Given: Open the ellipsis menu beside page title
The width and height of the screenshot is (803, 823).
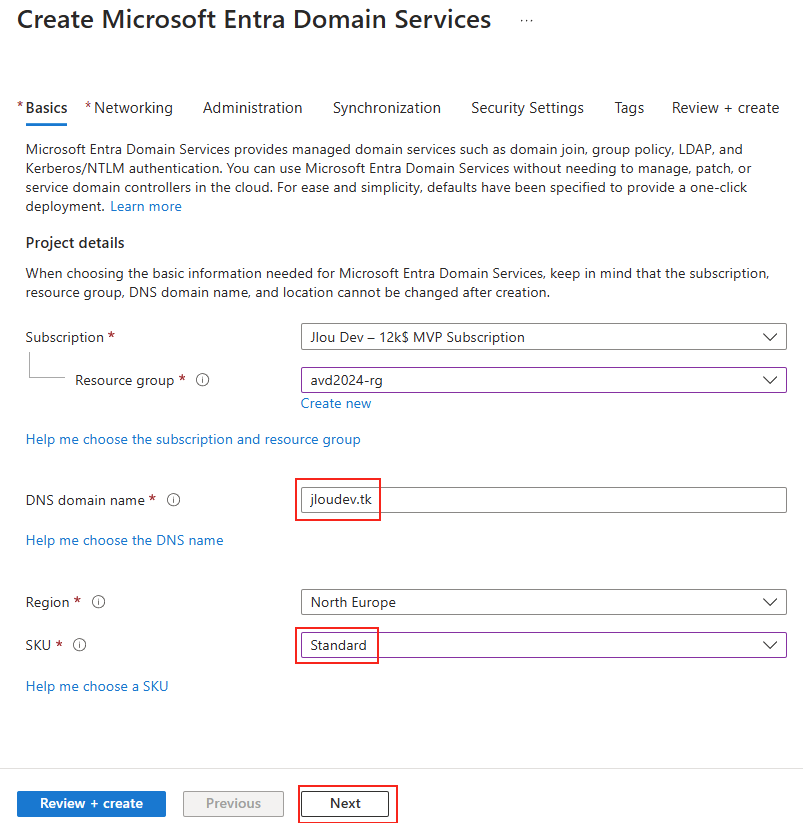Looking at the screenshot, I should coord(526,21).
